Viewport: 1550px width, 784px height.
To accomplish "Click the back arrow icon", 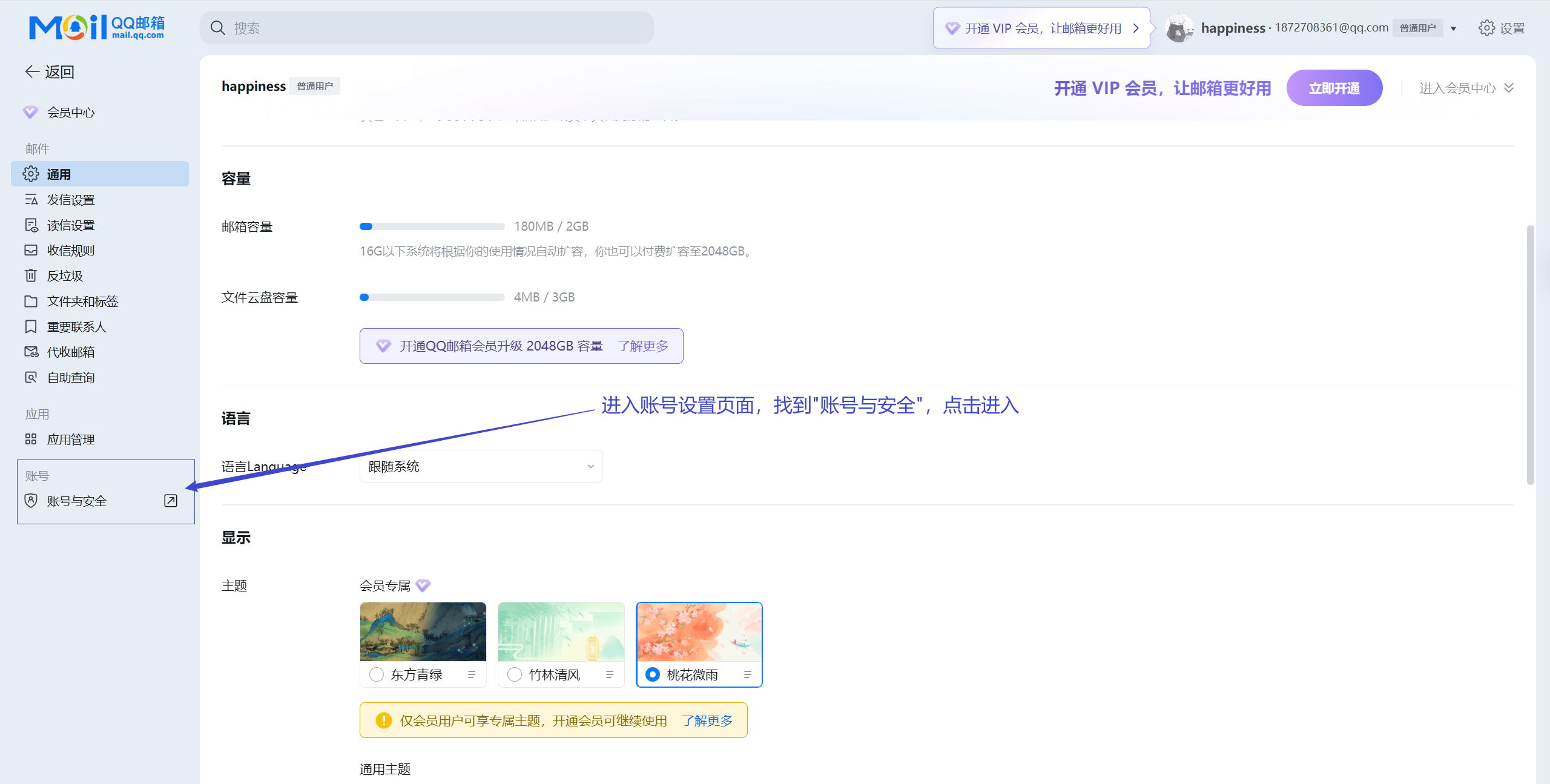I will tap(32, 72).
